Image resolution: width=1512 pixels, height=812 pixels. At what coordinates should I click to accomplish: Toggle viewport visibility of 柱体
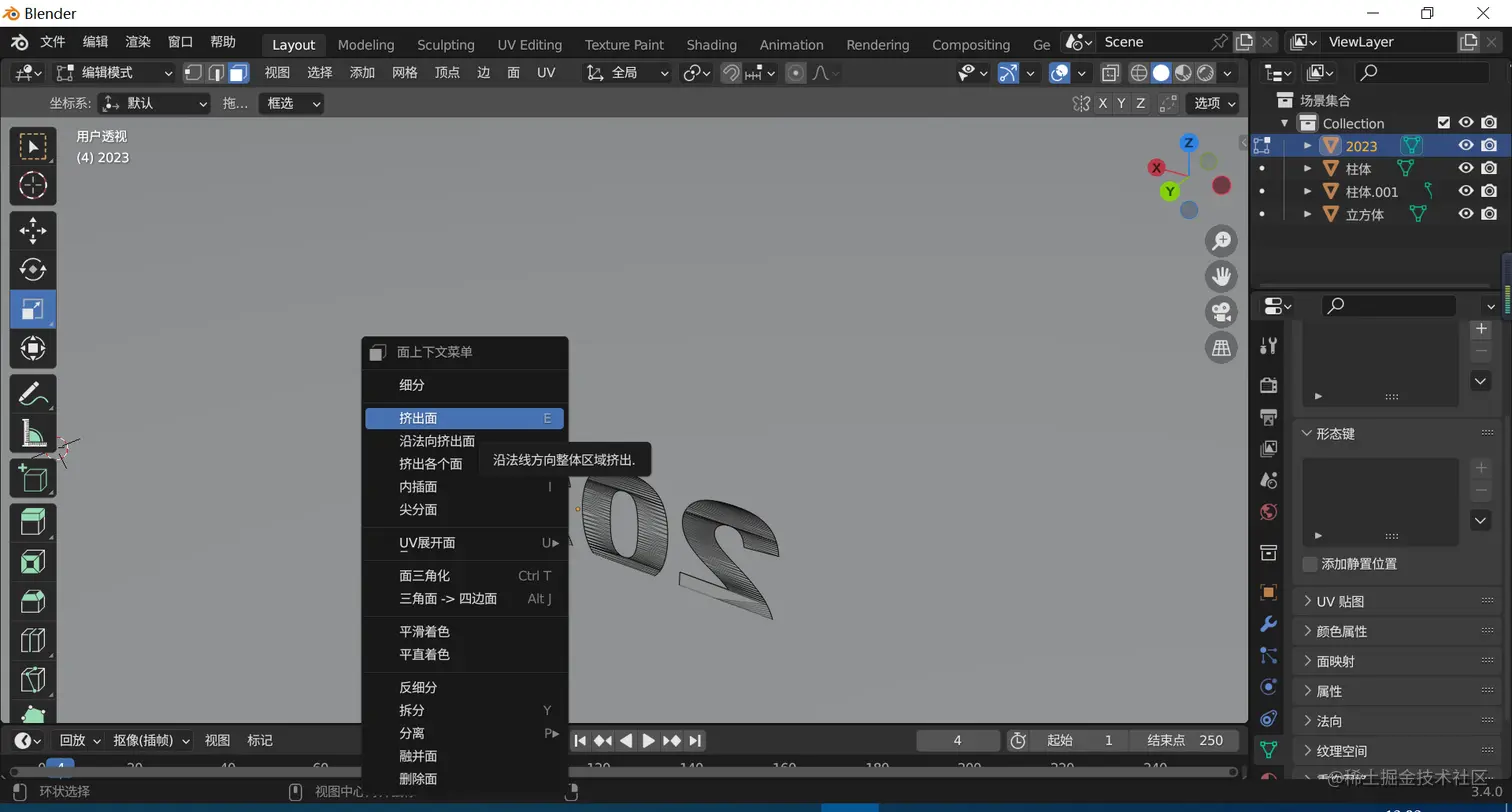coord(1466,169)
